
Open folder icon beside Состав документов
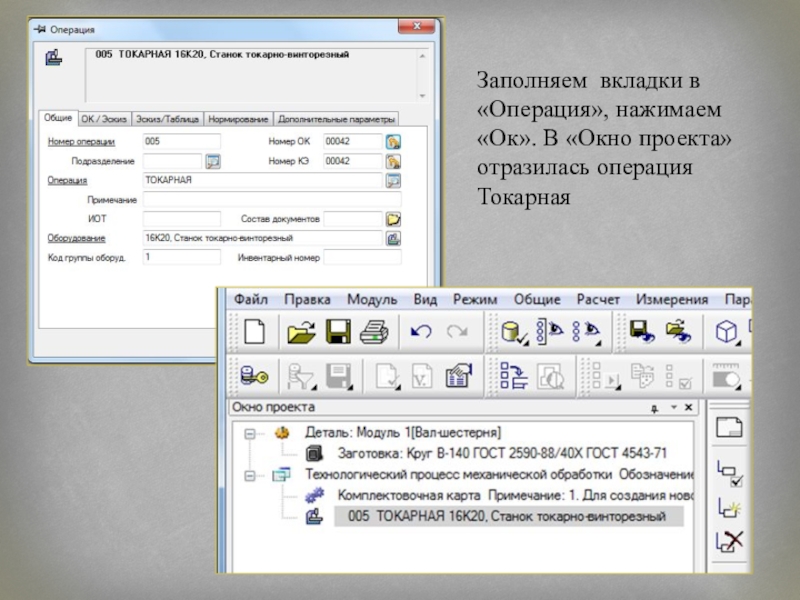(x=393, y=219)
